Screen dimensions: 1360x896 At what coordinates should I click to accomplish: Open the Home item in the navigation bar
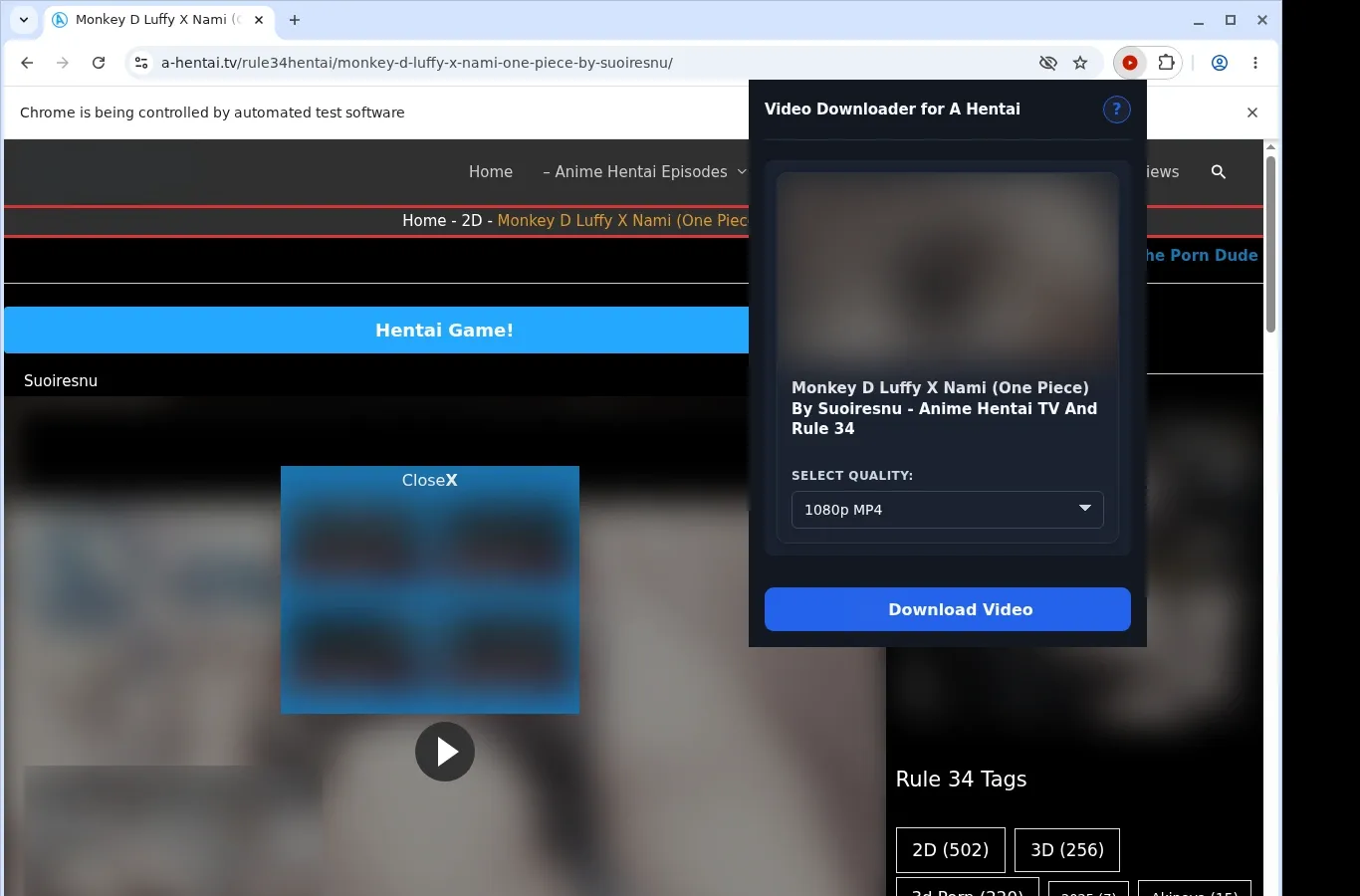click(491, 172)
